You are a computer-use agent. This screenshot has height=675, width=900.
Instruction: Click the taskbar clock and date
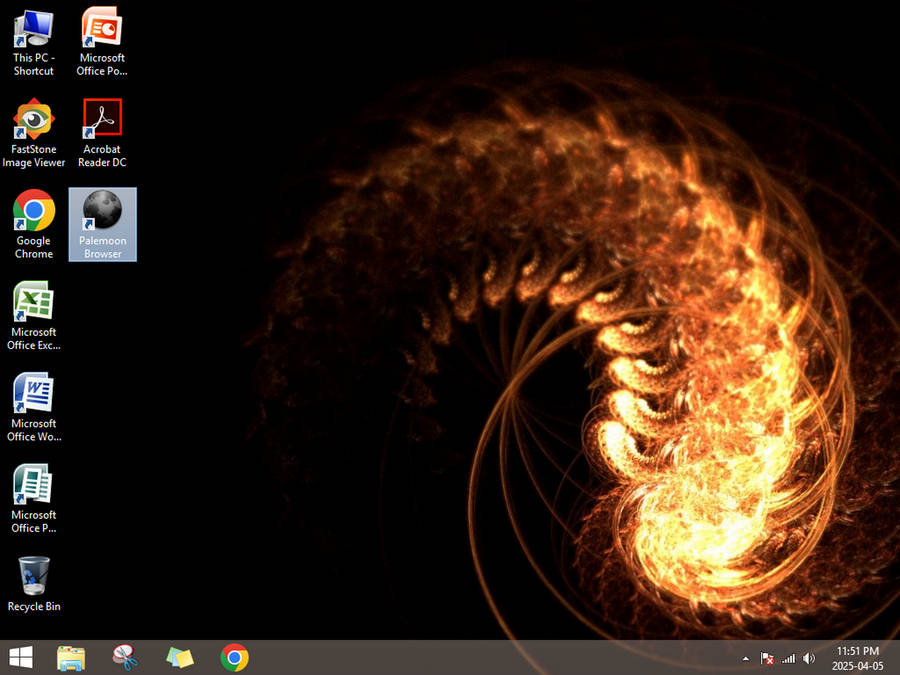coord(857,658)
